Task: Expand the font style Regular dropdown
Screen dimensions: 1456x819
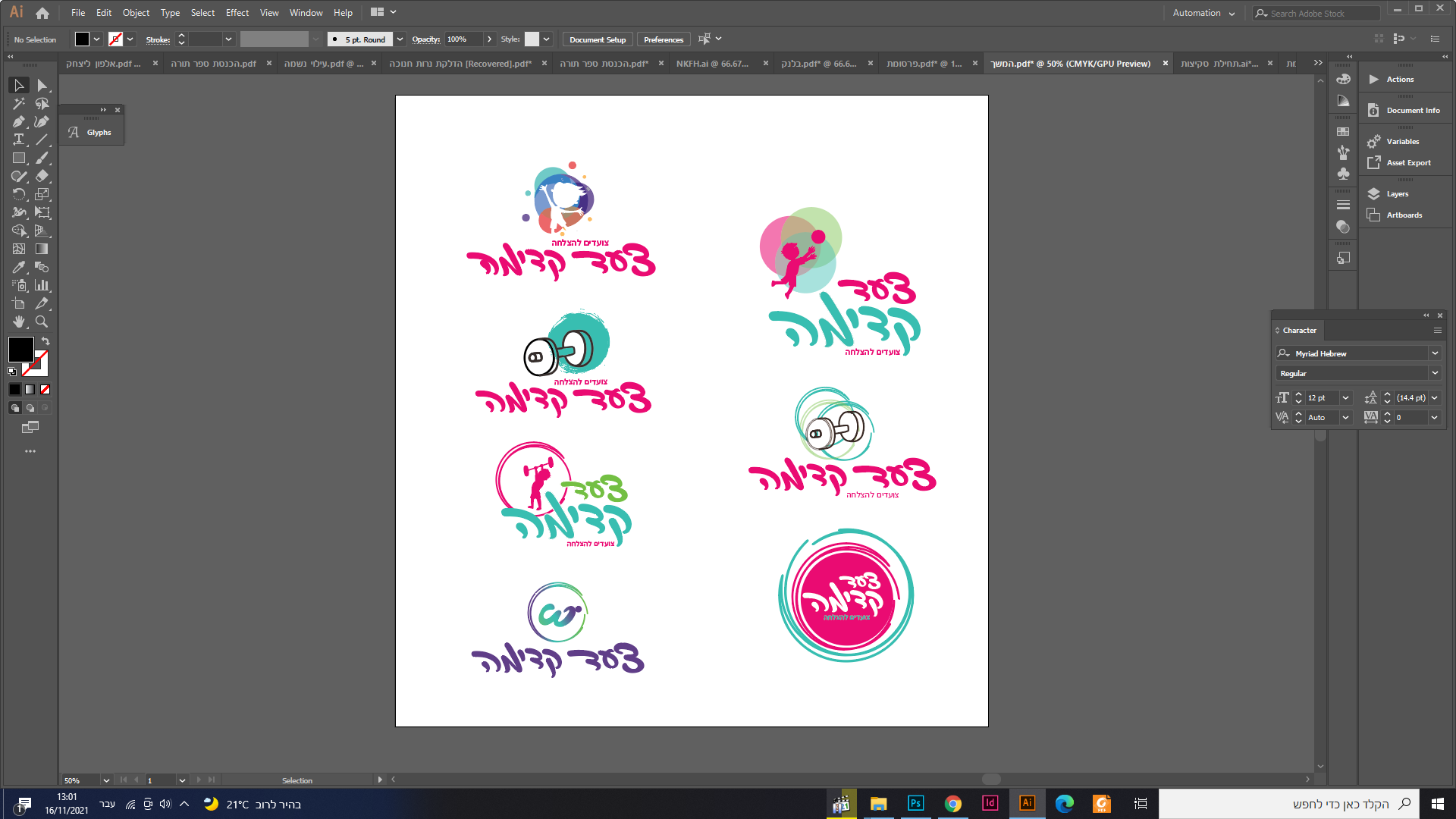Action: tap(1434, 373)
